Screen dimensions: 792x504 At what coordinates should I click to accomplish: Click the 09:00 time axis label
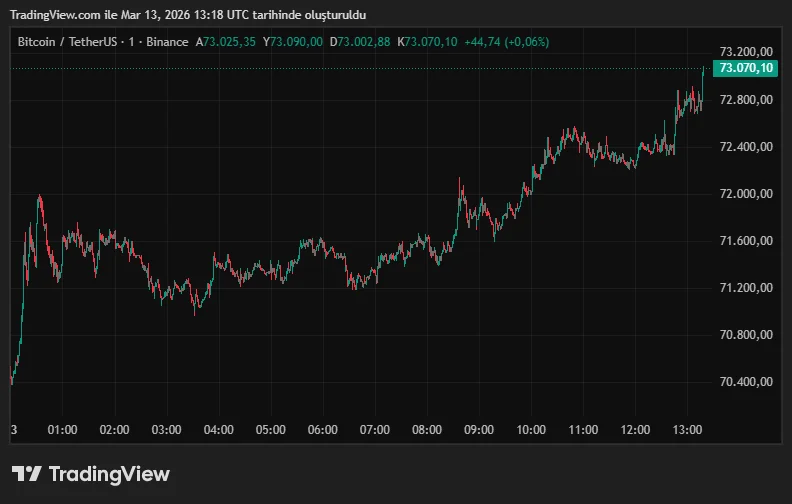(479, 430)
